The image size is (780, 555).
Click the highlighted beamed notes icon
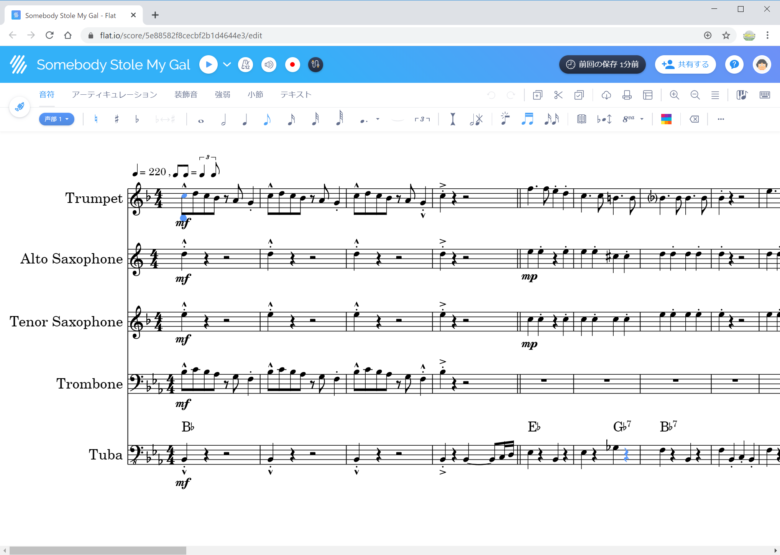tap(527, 119)
